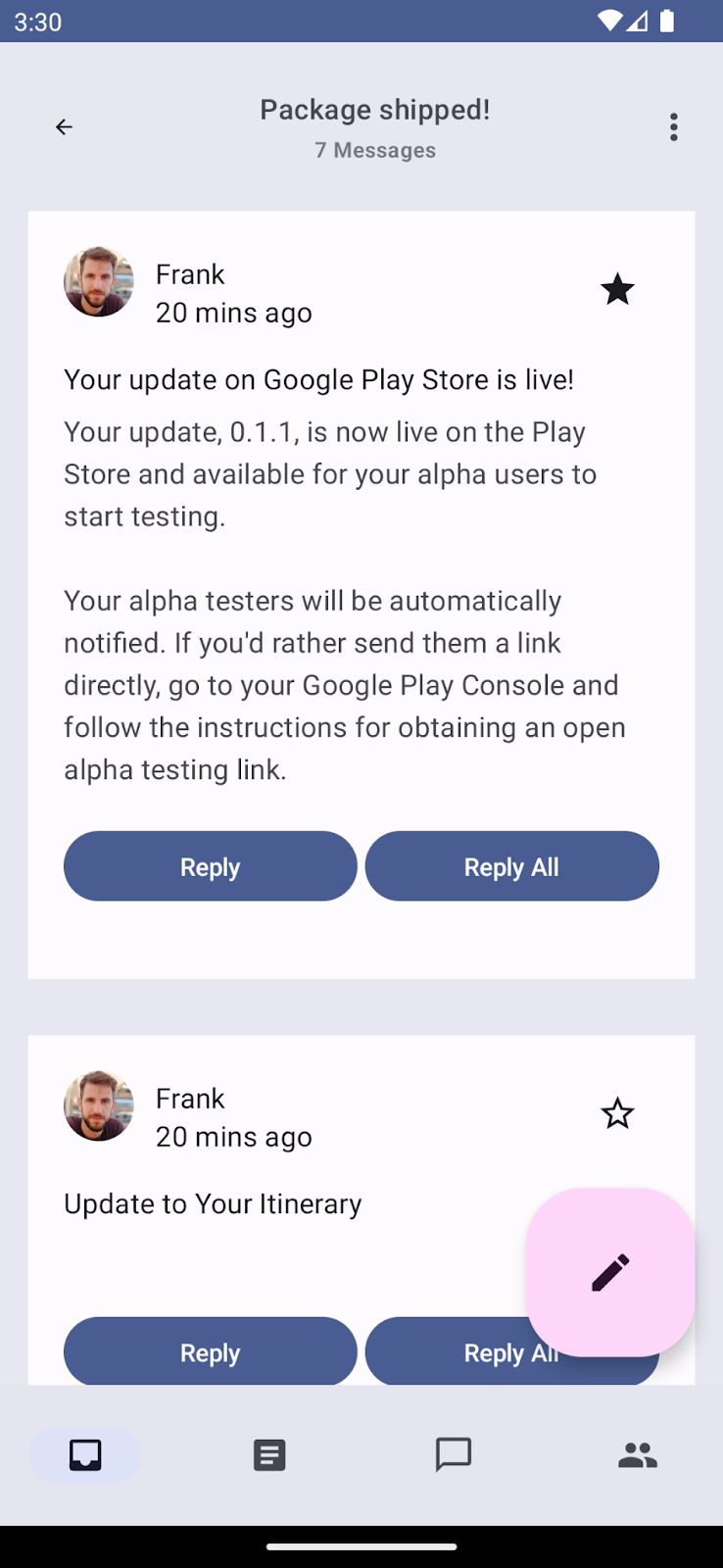Star the Update to Your Itinerary message
Image resolution: width=723 pixels, height=1568 pixels.
[617, 1113]
